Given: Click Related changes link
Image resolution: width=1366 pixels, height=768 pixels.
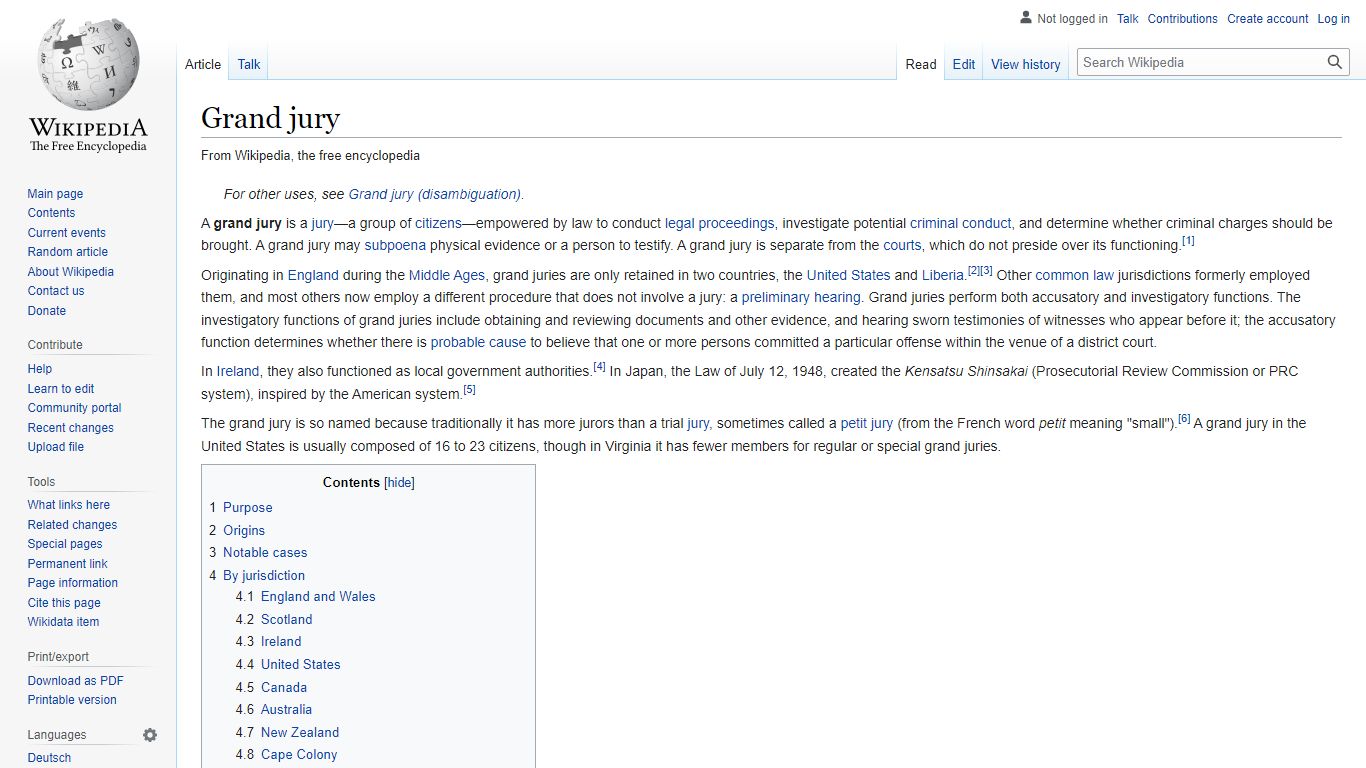Looking at the screenshot, I should tap(72, 525).
